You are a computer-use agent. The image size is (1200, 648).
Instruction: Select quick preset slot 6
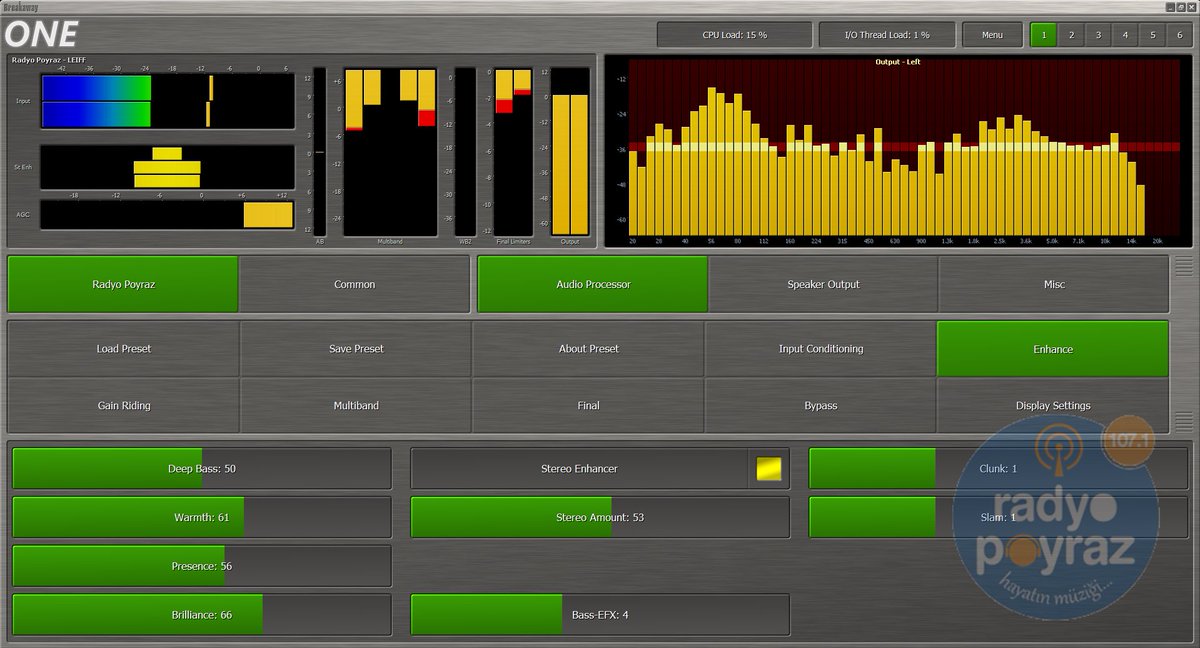coord(1179,35)
